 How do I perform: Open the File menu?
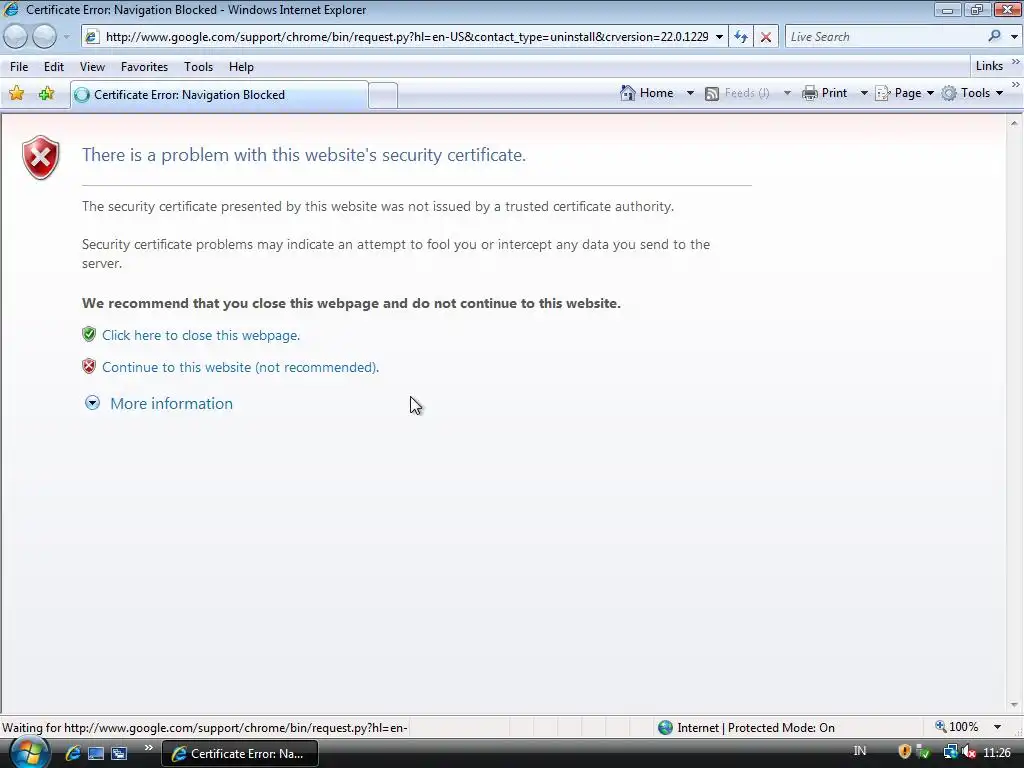(x=19, y=67)
